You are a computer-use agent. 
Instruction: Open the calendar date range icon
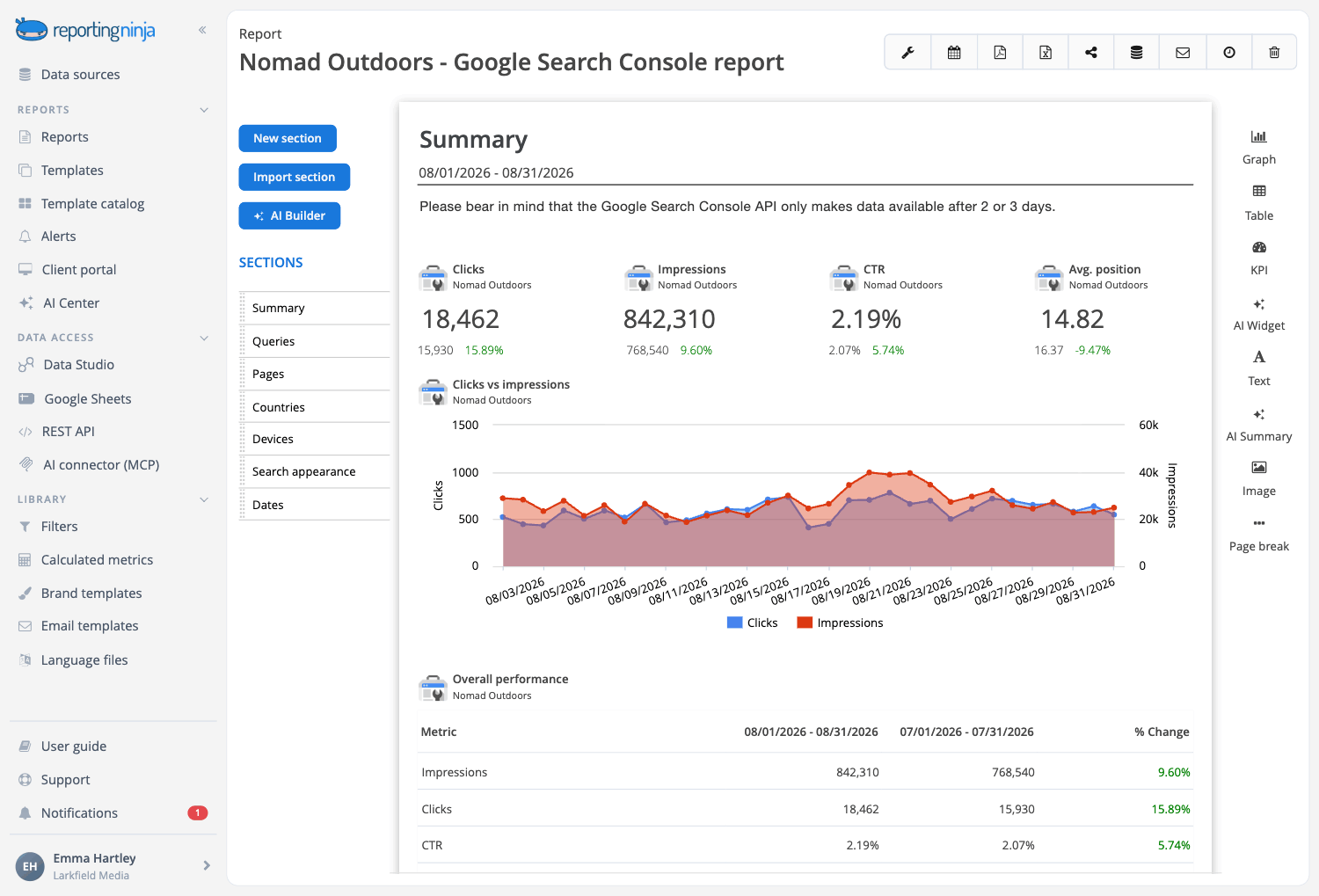[x=954, y=53]
